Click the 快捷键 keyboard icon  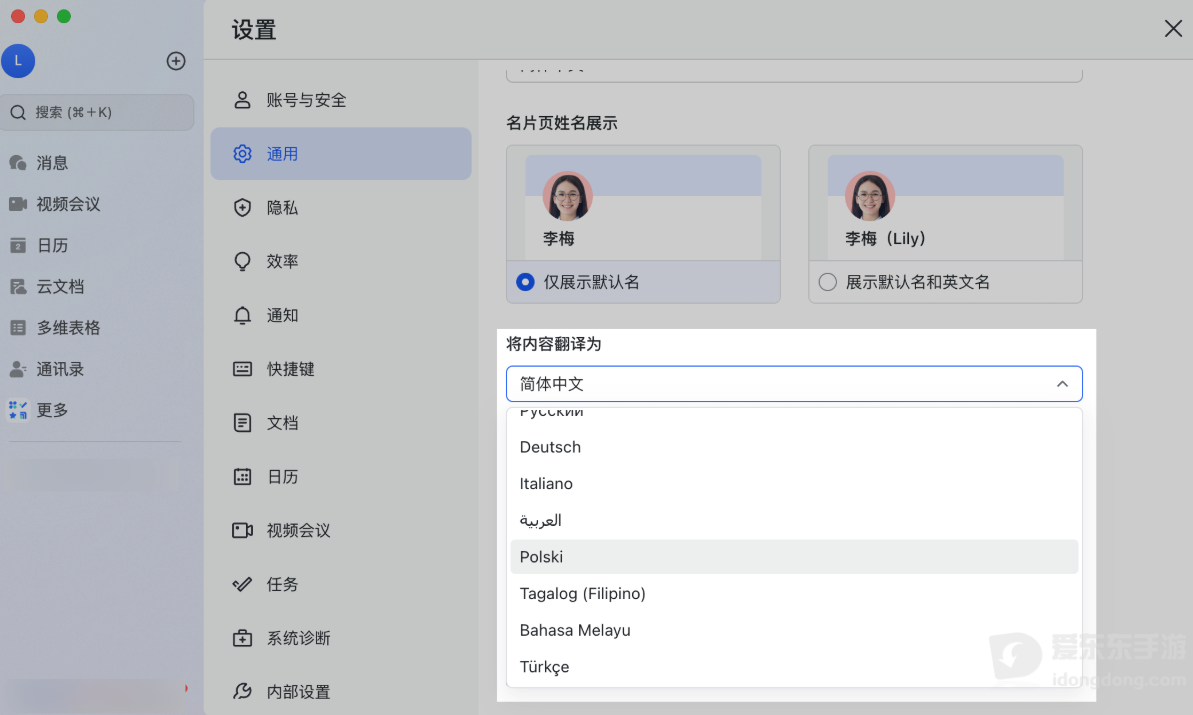tap(242, 369)
